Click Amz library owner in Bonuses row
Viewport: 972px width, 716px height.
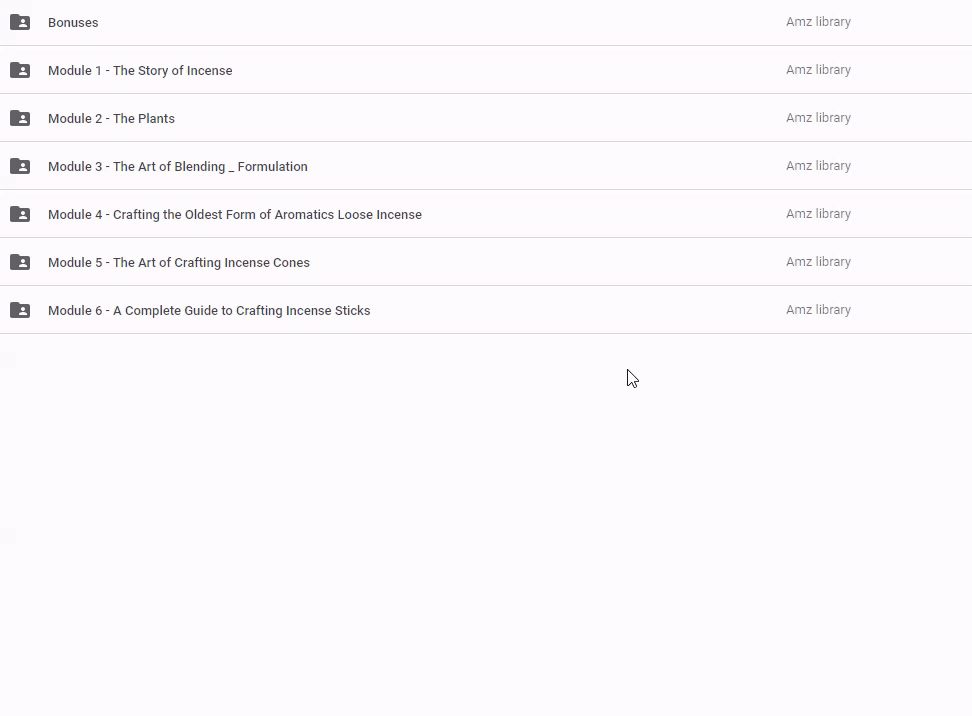[x=818, y=22]
